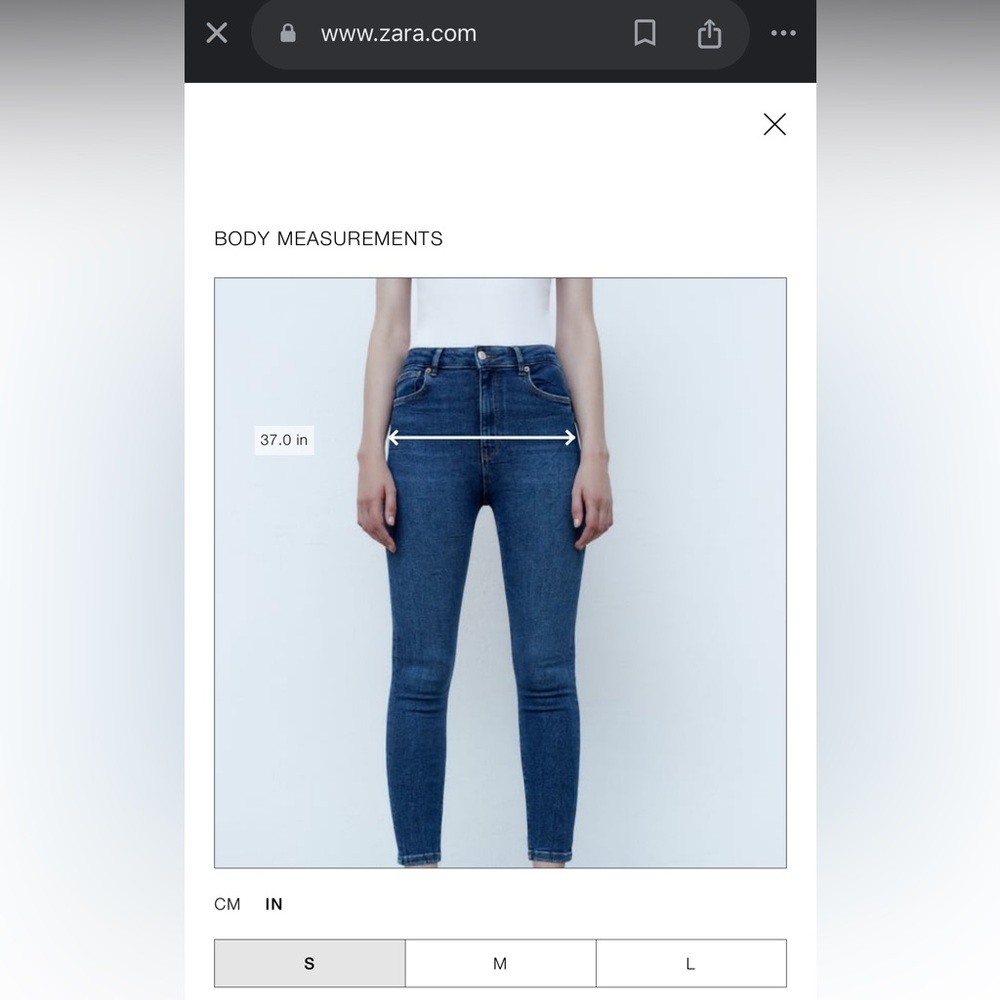The image size is (1000, 1000).
Task: Bookmark this Zara page
Action: 645,33
